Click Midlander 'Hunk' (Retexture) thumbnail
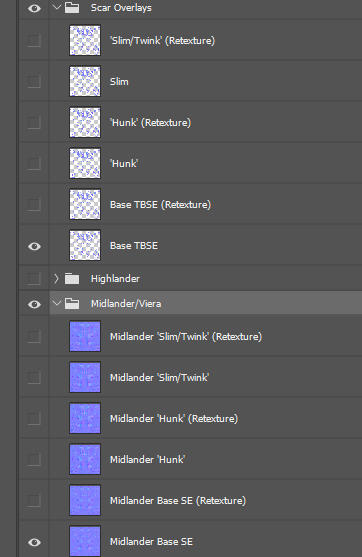This screenshot has width=362, height=557. tap(85, 418)
